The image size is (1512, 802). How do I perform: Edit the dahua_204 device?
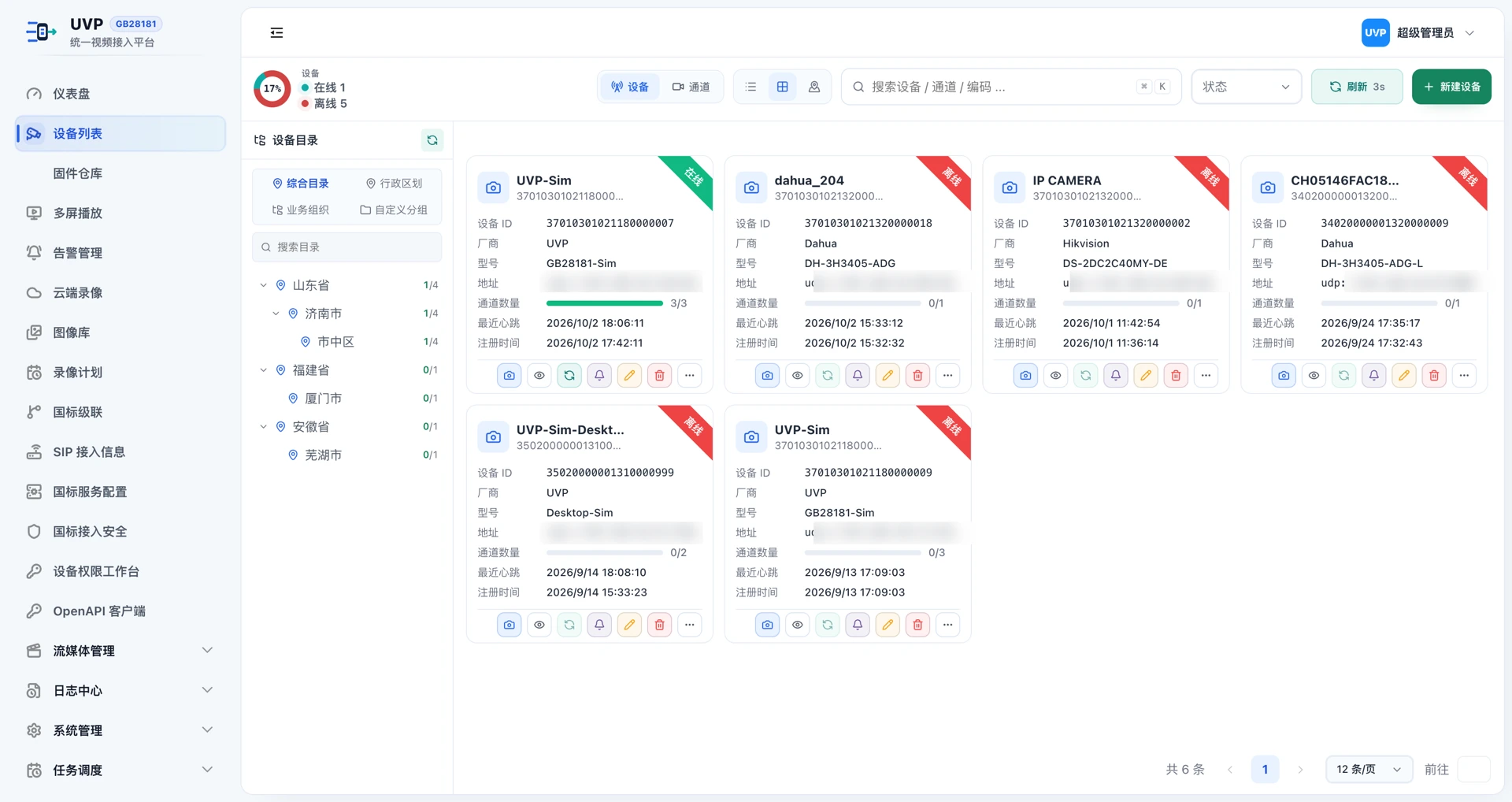coord(888,376)
